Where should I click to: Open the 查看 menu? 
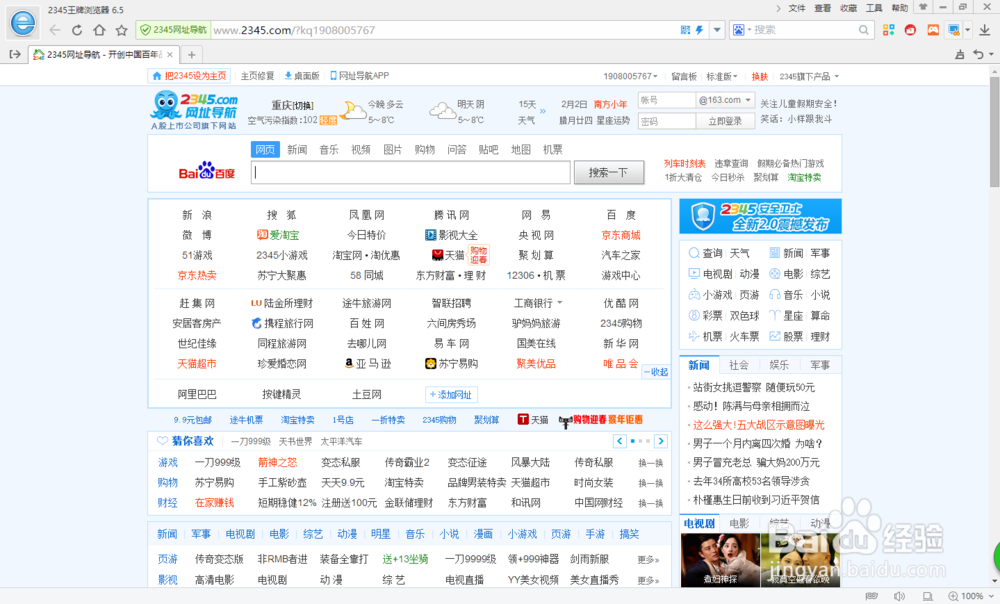point(823,8)
